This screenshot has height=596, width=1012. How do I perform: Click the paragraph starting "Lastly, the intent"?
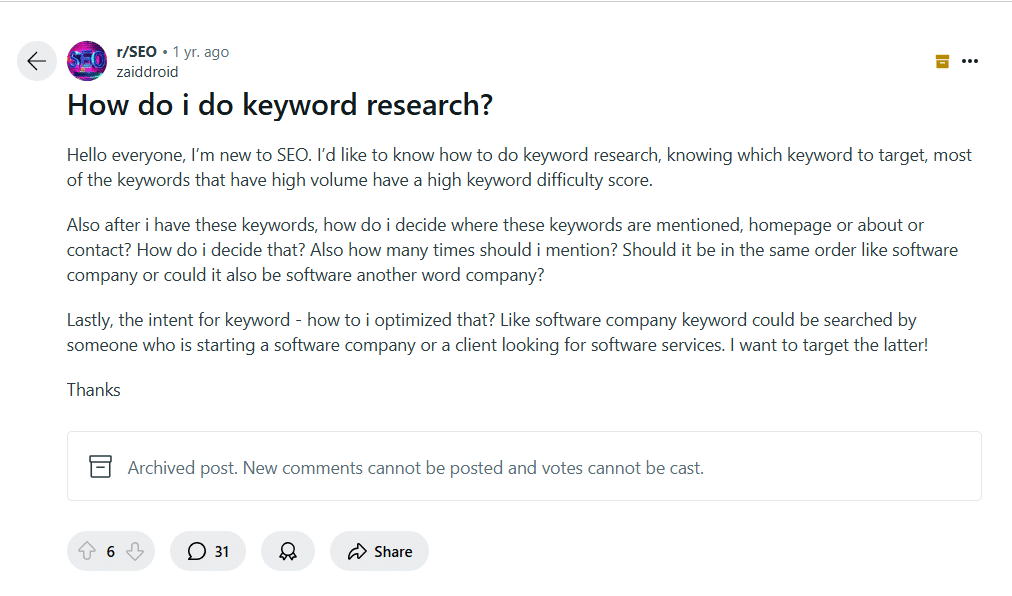tap(497, 332)
